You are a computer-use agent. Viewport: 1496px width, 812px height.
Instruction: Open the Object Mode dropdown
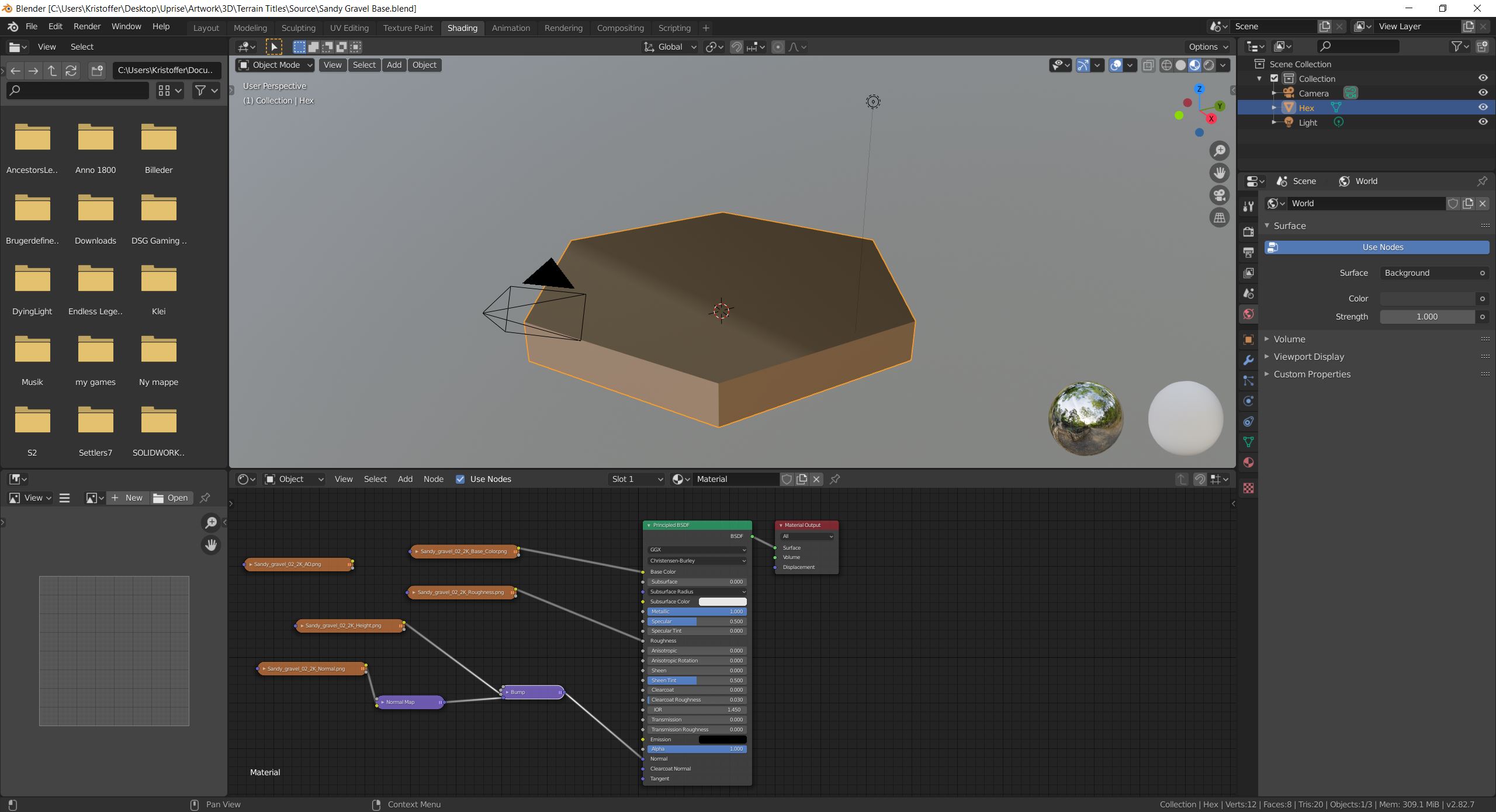coord(275,65)
